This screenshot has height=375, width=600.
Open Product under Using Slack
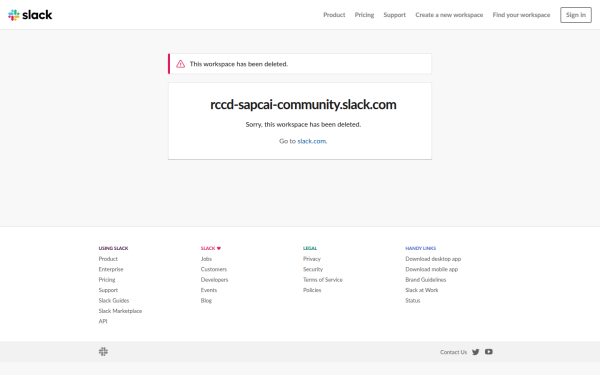[108, 259]
